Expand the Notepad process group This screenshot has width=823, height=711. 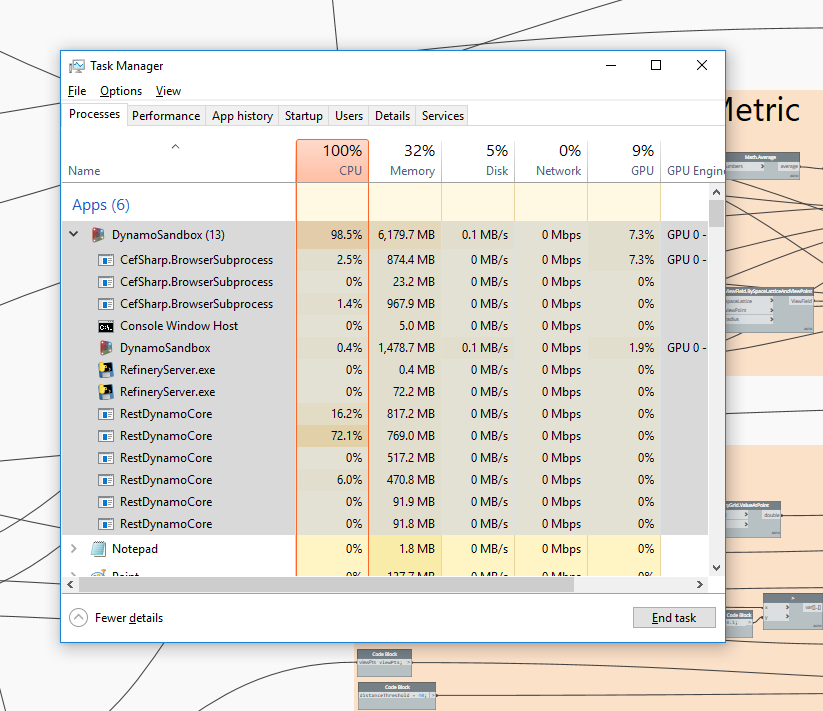[73, 549]
